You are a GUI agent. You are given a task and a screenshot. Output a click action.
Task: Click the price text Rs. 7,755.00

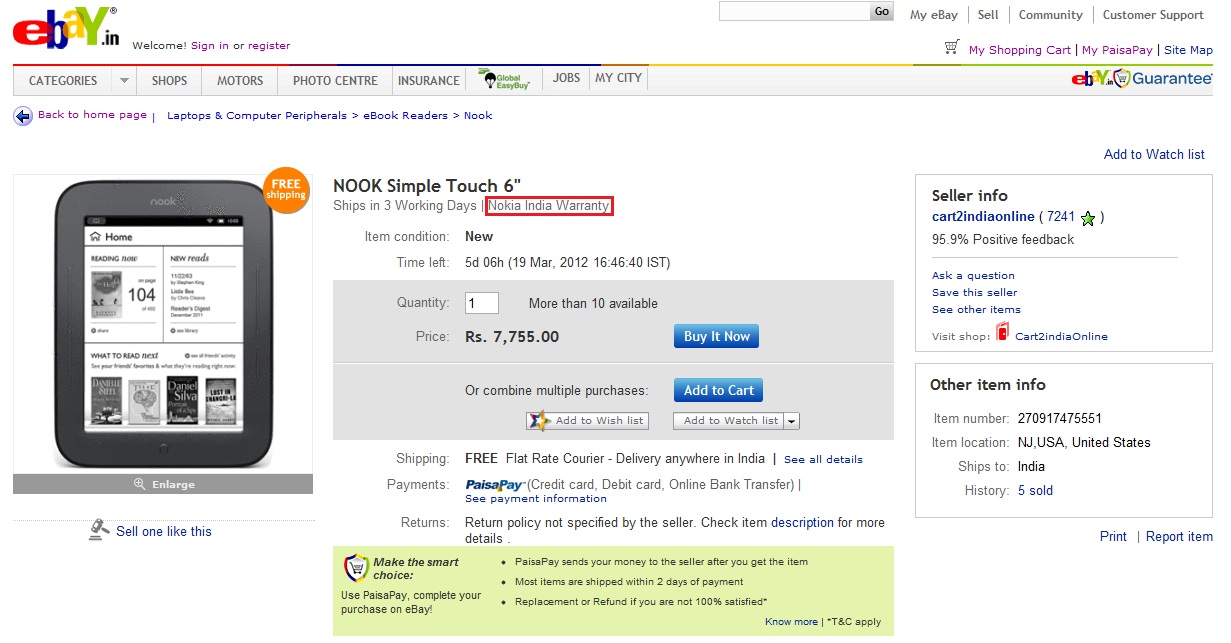(x=512, y=337)
